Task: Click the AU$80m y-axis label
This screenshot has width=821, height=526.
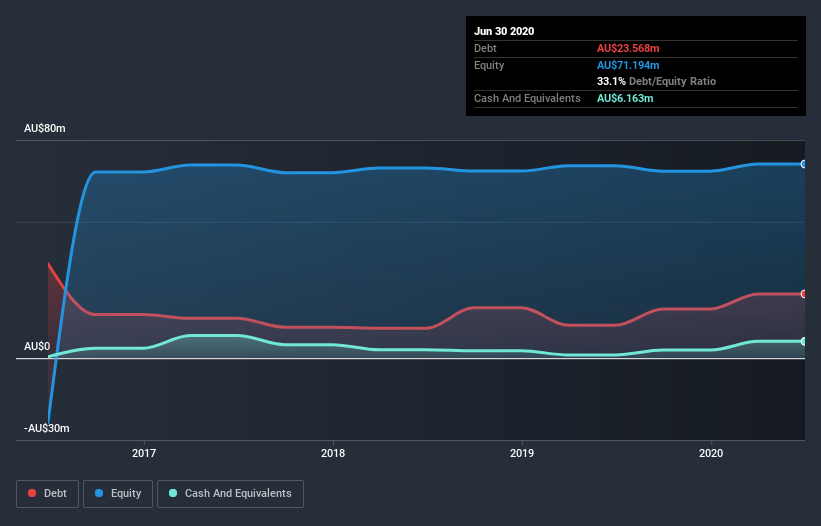Action: tap(45, 128)
